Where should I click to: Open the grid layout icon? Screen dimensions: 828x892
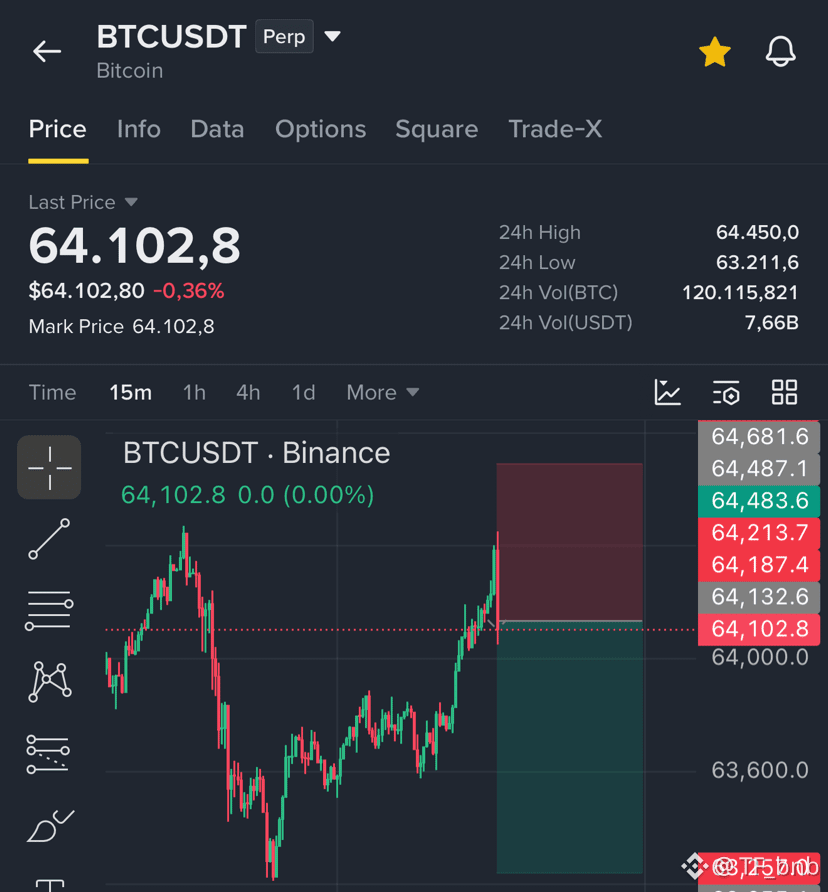tap(784, 392)
